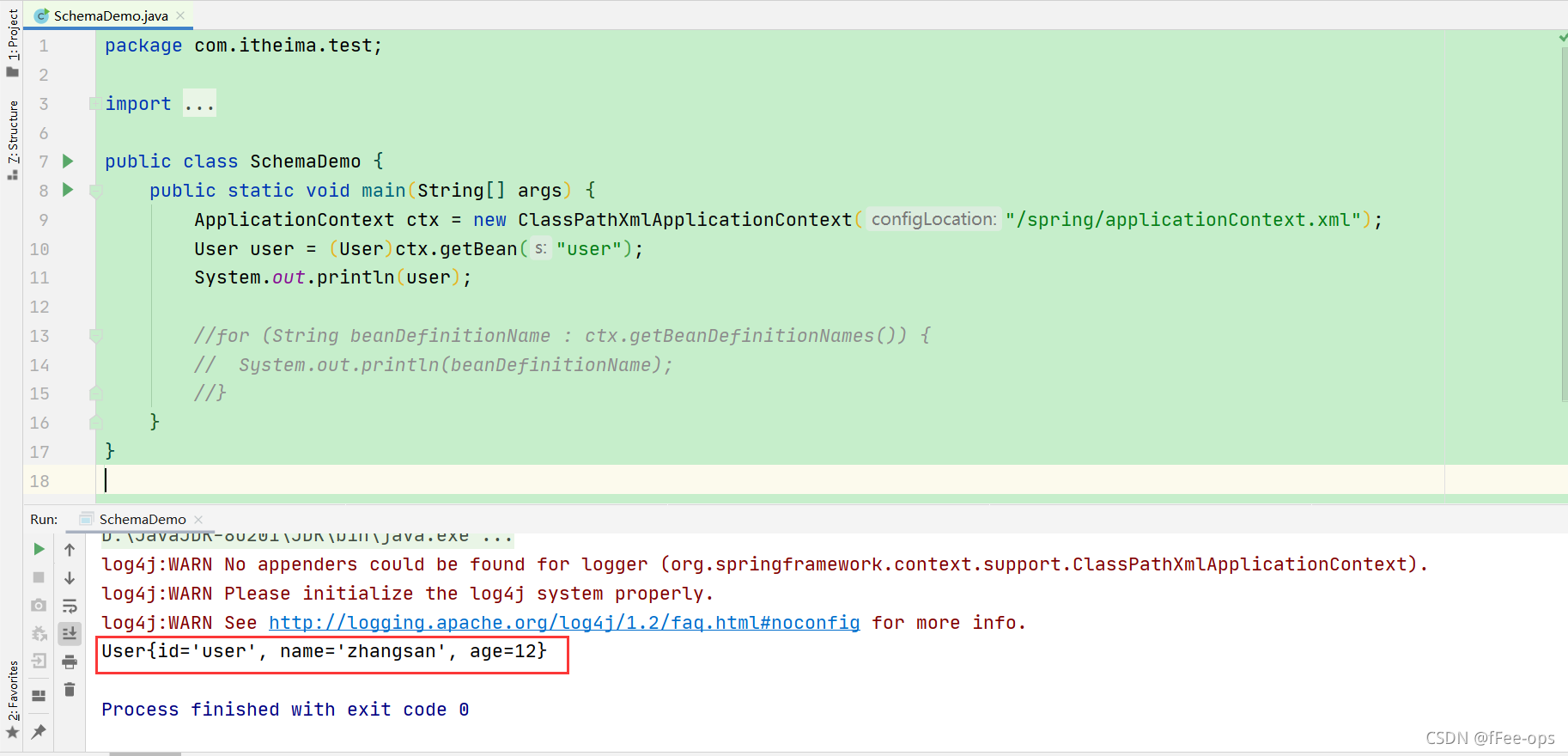Click println in System.out.println
The height and width of the screenshot is (756, 1568).
pyautogui.click(x=356, y=277)
